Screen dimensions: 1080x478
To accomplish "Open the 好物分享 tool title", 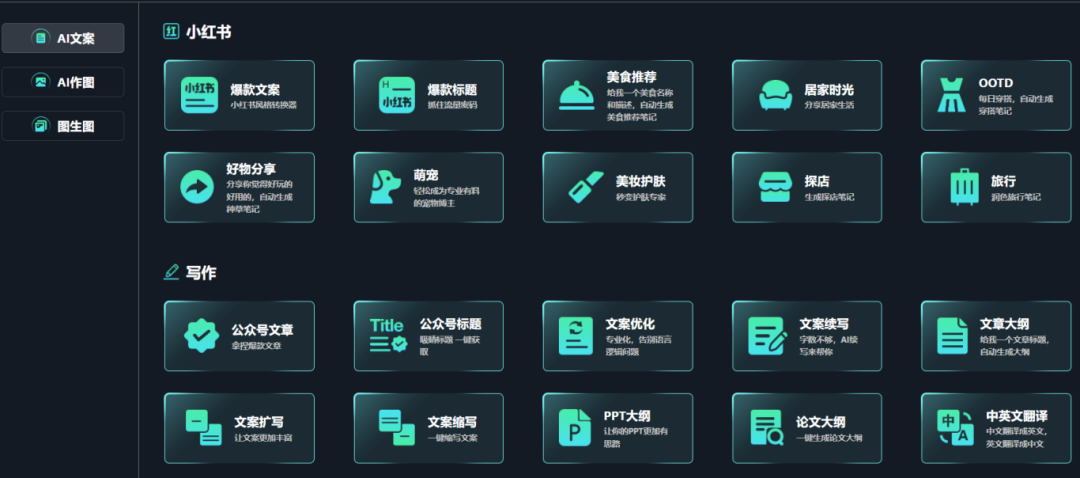I will (x=251, y=169).
